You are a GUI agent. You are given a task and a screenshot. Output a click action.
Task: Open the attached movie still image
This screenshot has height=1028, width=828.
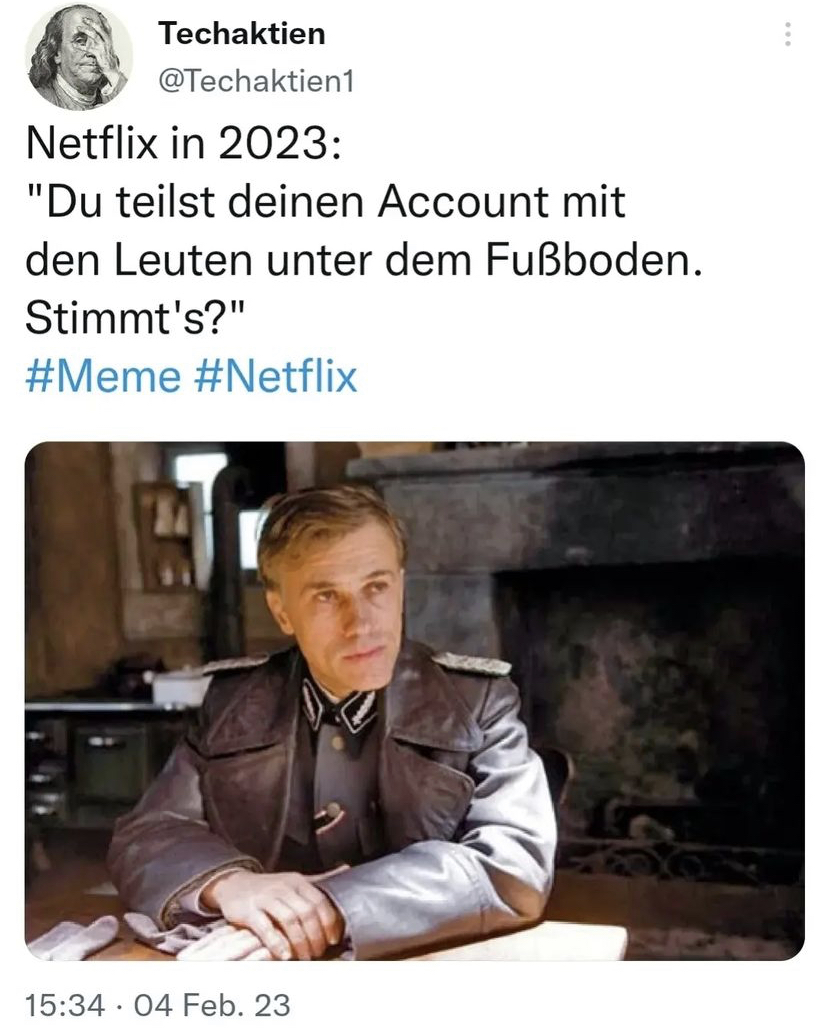tap(414, 701)
